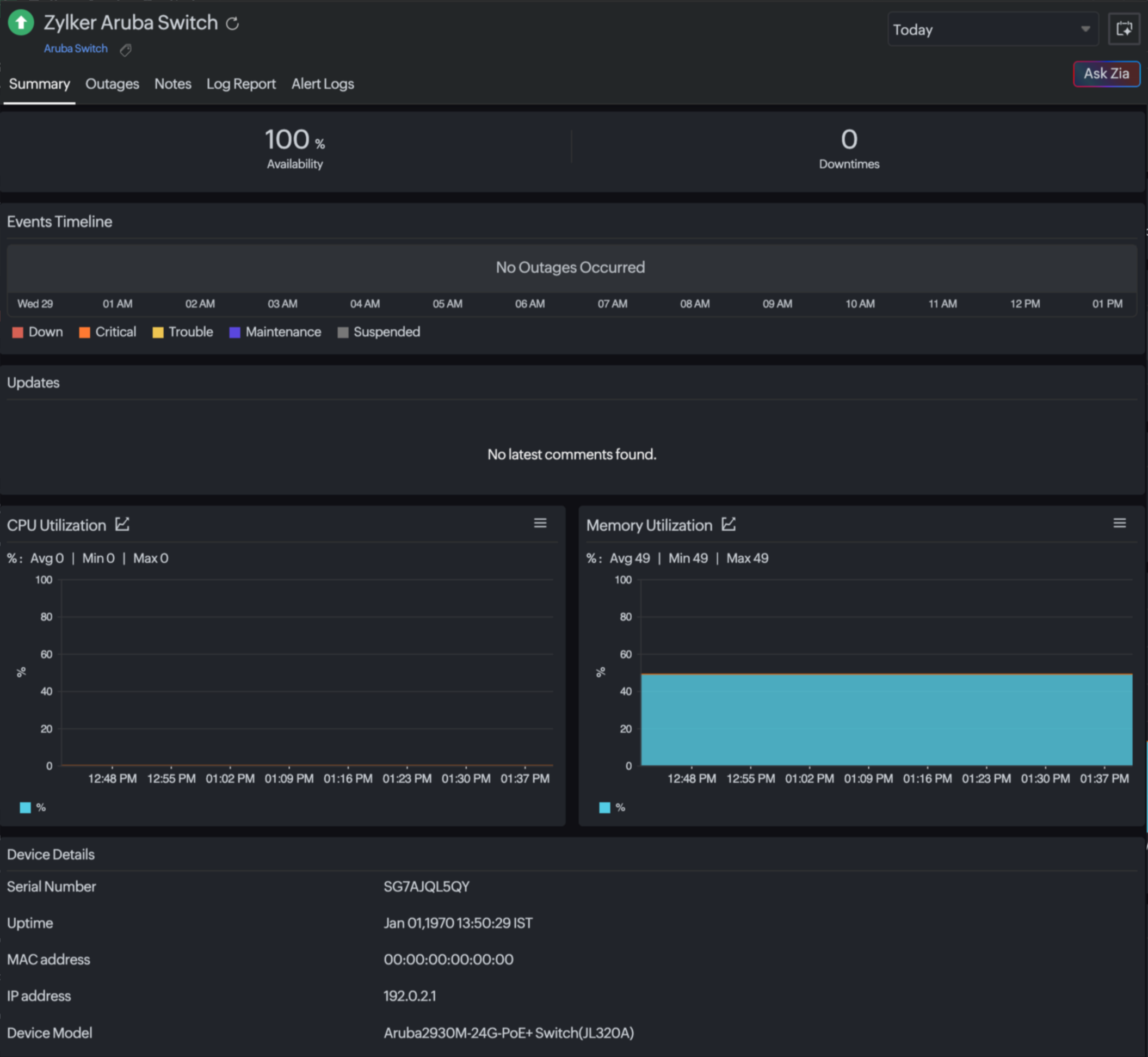This screenshot has height=1057, width=1148.
Task: Click the add-to-dashboard icon beside the Today dropdown
Action: pos(1124,29)
